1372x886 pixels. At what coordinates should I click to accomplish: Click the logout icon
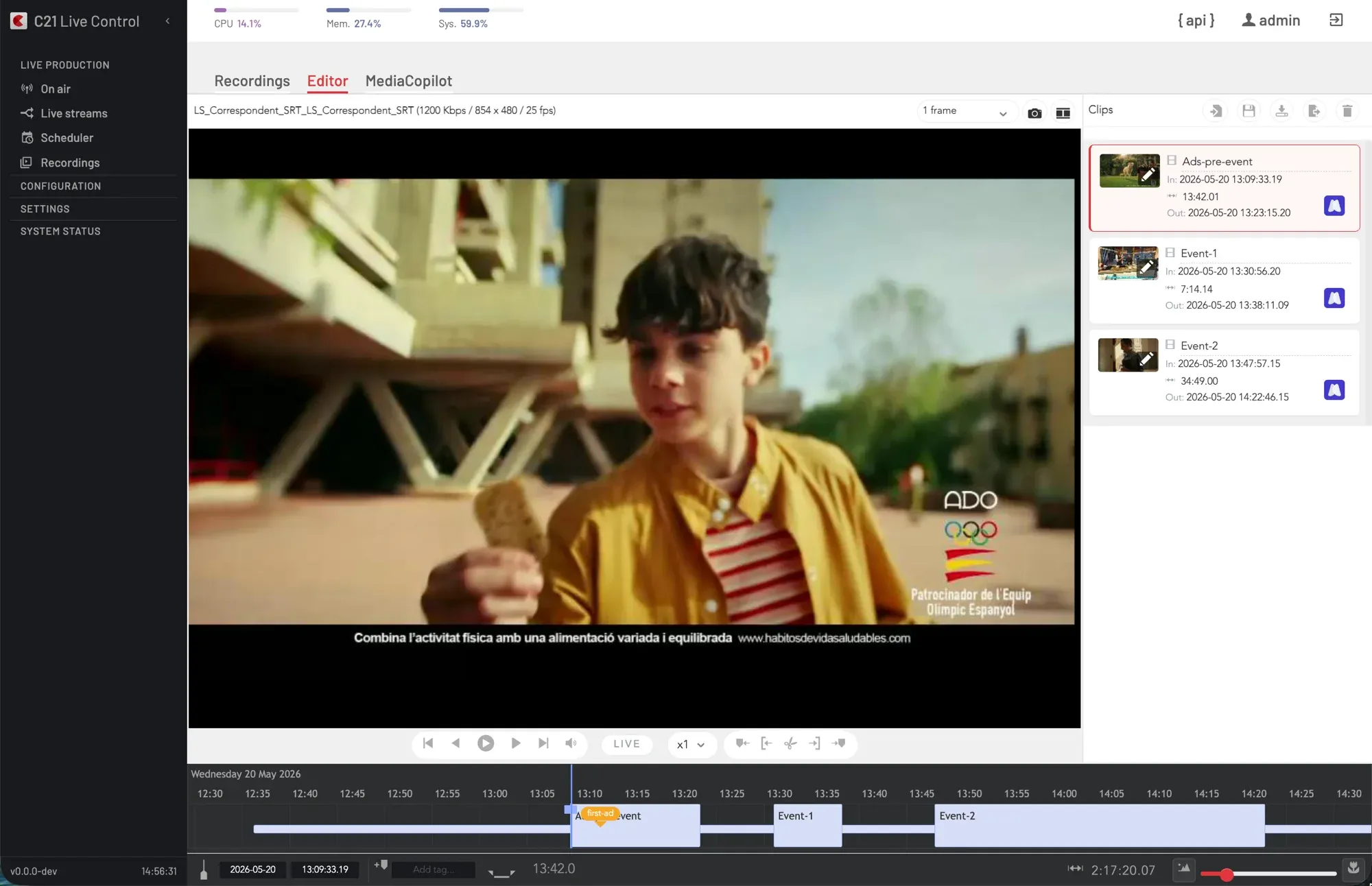[1336, 20]
